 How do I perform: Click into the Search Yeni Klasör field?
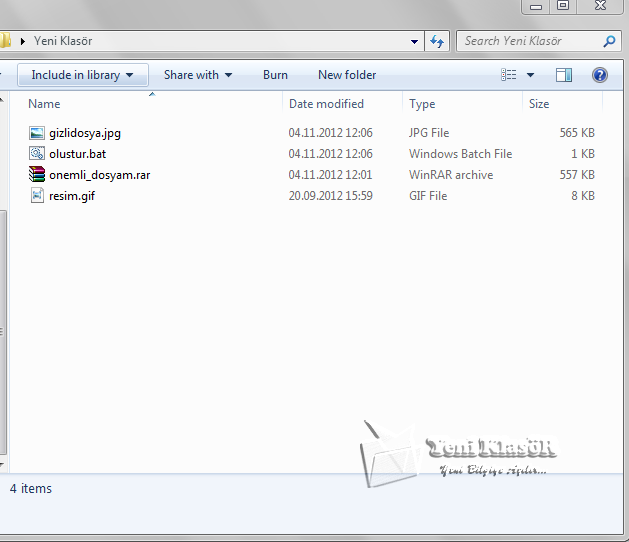pos(528,41)
